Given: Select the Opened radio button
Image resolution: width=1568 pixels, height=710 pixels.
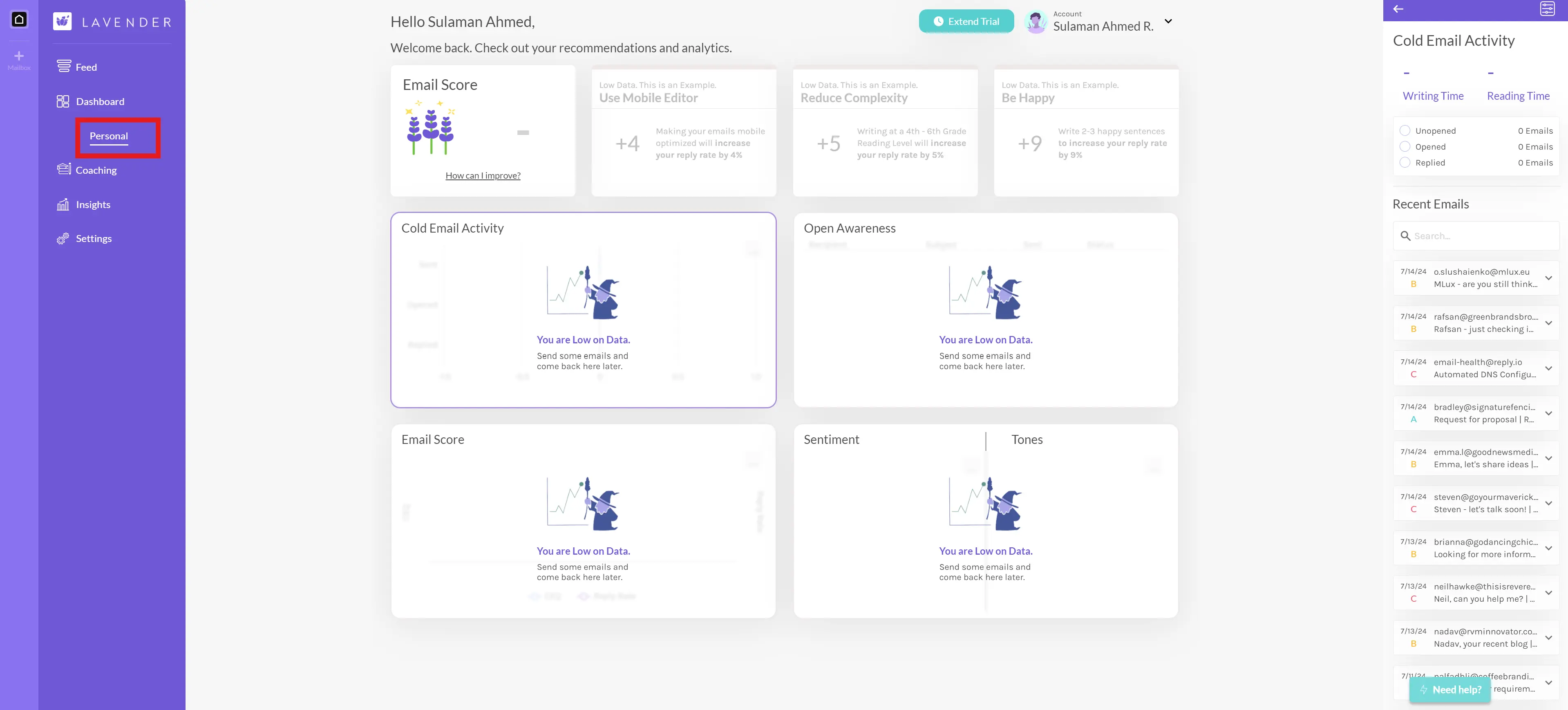Looking at the screenshot, I should (1405, 146).
